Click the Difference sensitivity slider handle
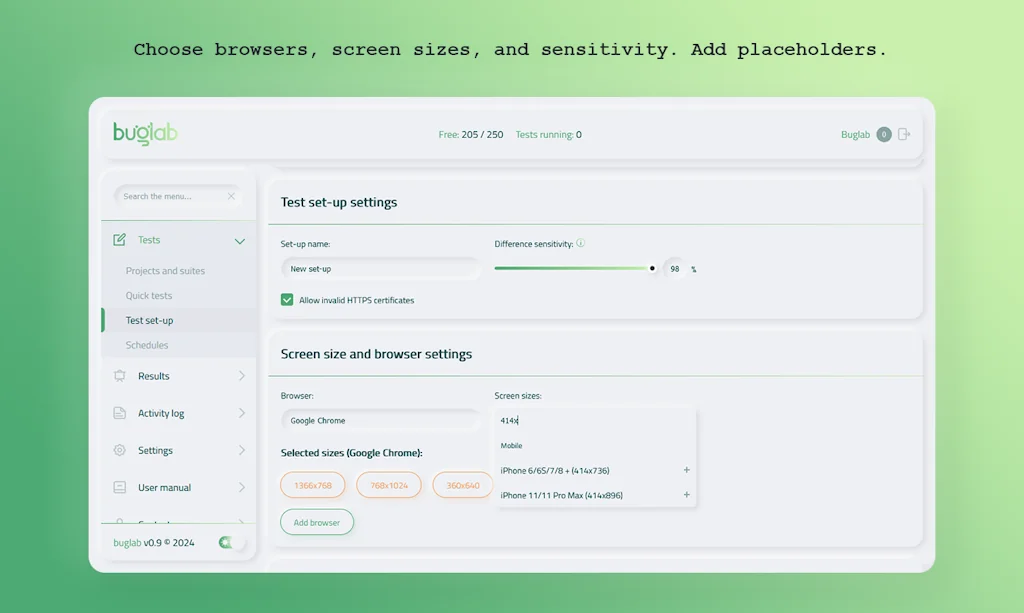1024x613 pixels. tap(653, 268)
